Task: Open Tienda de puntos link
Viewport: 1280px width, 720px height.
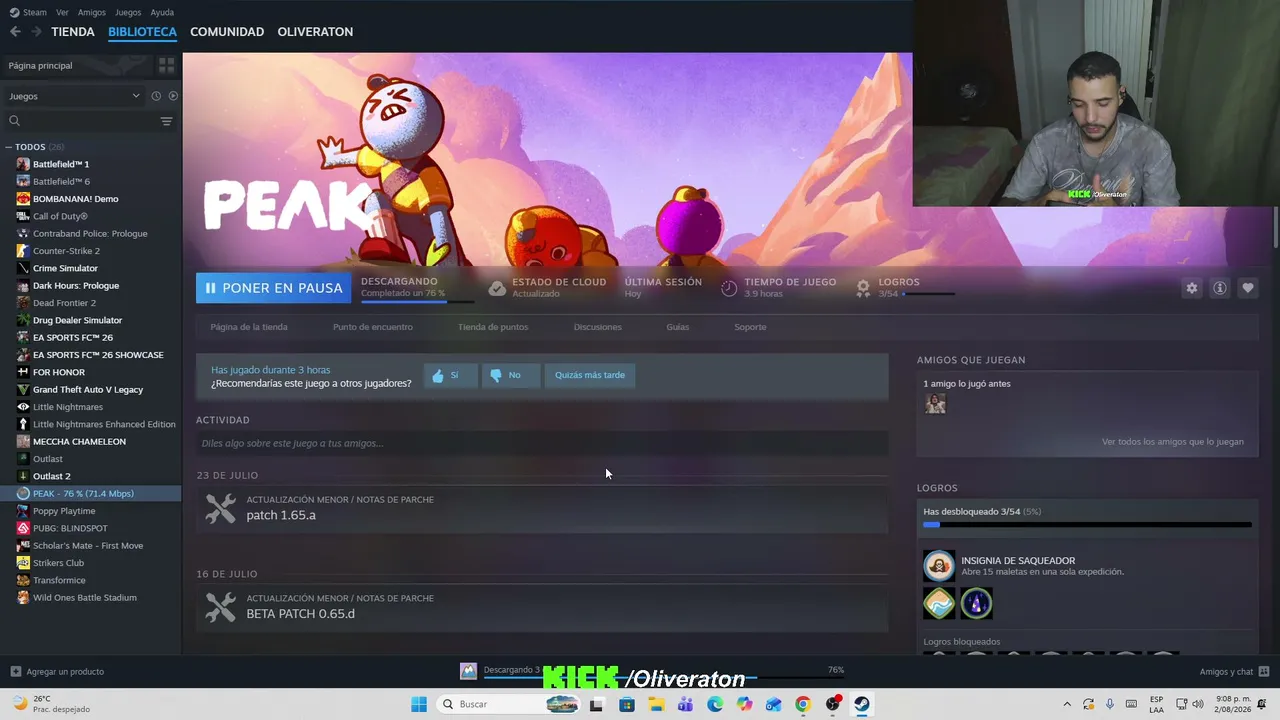Action: pyautogui.click(x=493, y=327)
